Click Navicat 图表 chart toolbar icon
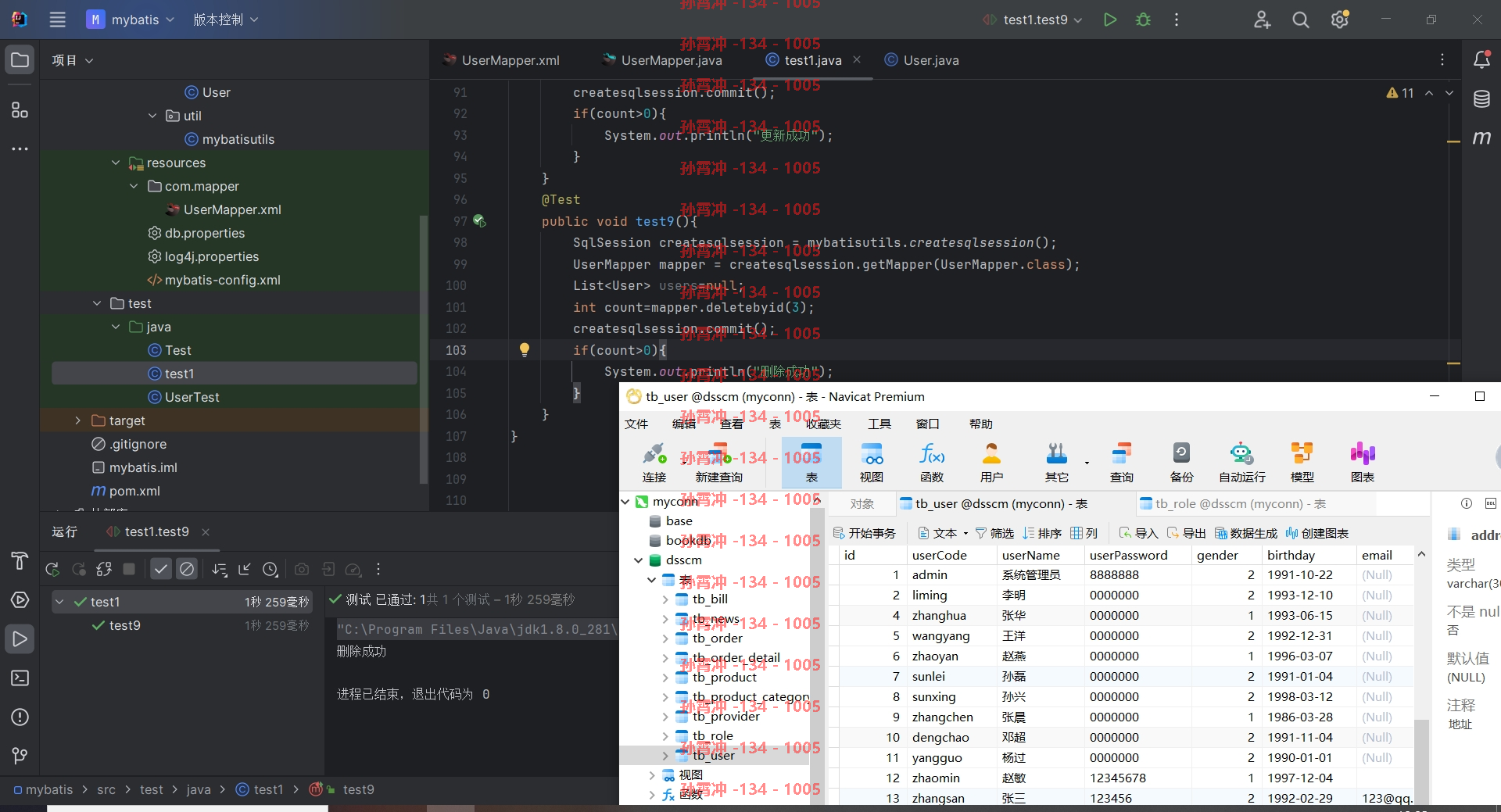 point(1362,463)
